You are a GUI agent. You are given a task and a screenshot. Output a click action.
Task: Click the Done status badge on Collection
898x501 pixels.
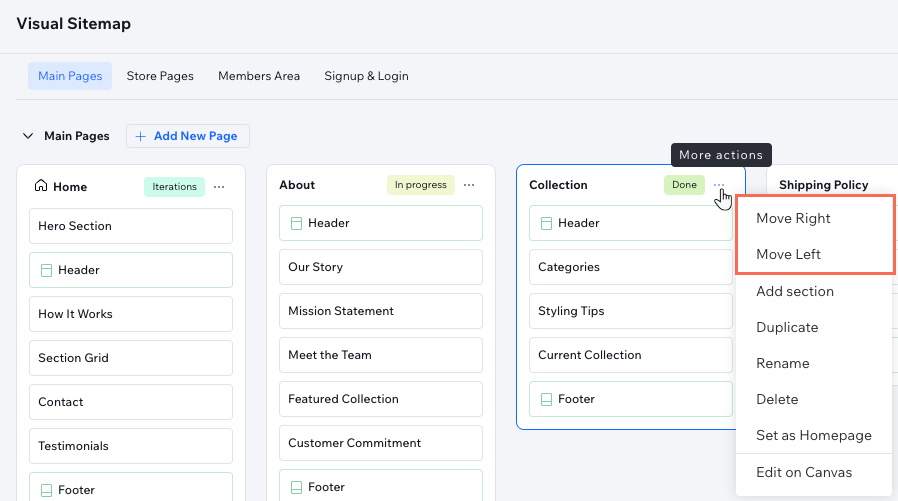pos(684,185)
